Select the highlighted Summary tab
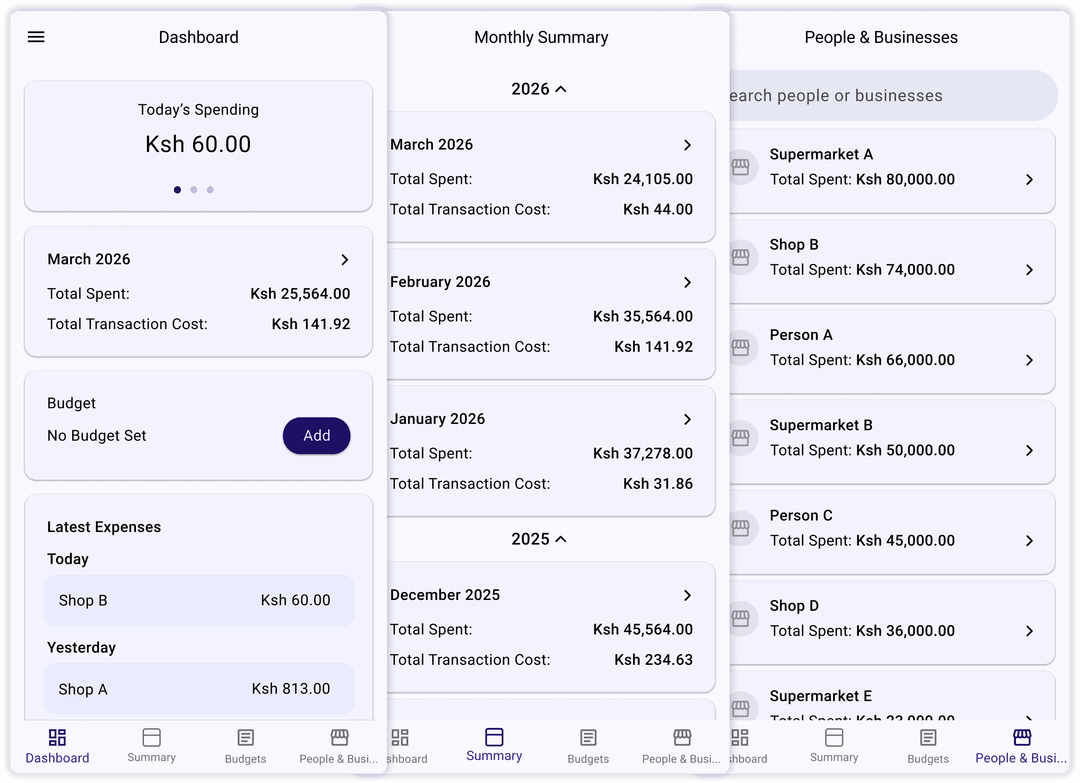The image size is (1080, 783). tap(494, 745)
